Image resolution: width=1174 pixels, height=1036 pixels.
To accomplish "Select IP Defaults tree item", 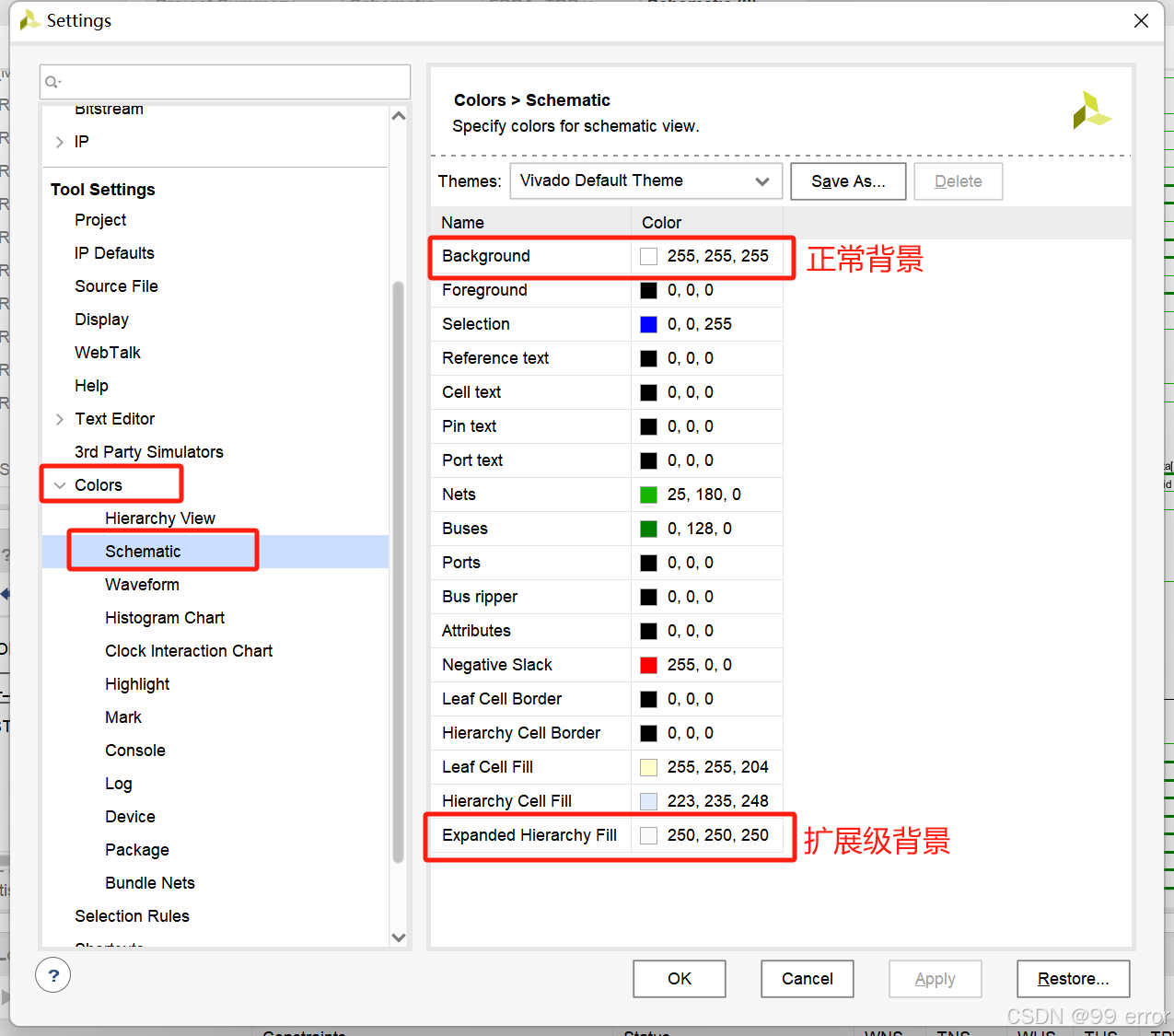I will [114, 253].
